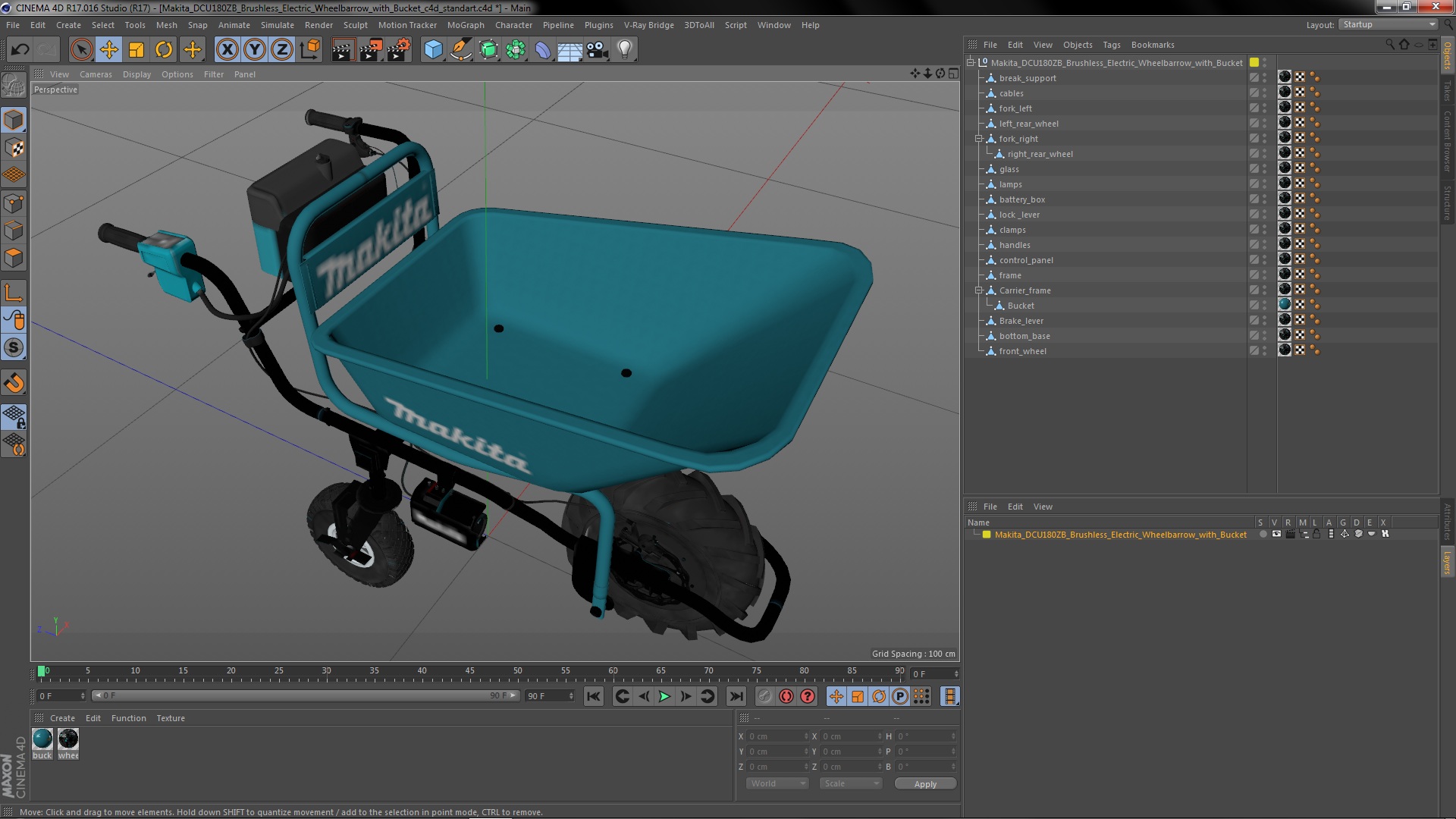Select the front_wheel object
Screen dimensions: 1456x819
point(1022,351)
